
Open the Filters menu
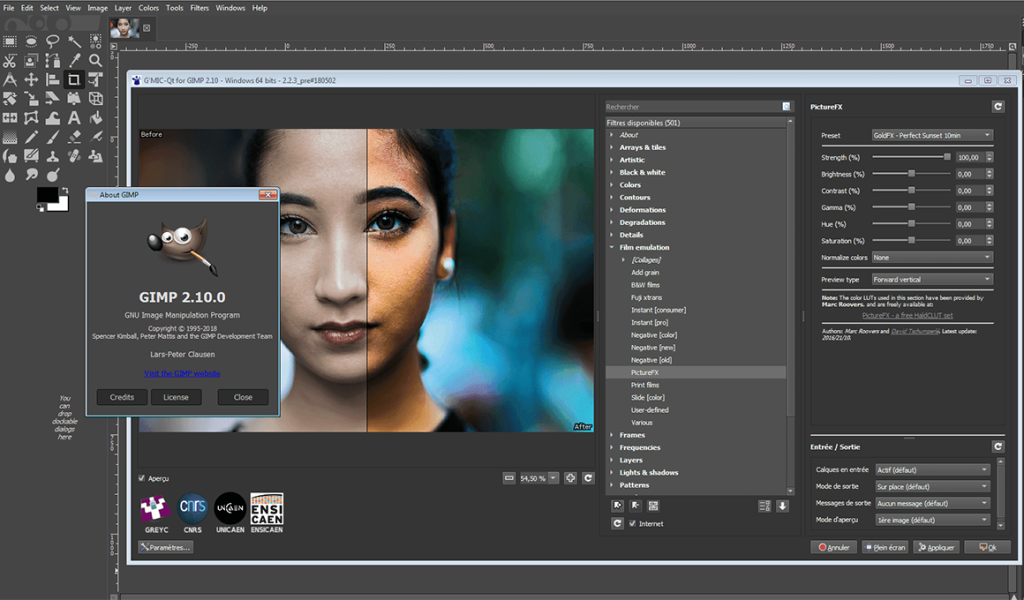[199, 8]
